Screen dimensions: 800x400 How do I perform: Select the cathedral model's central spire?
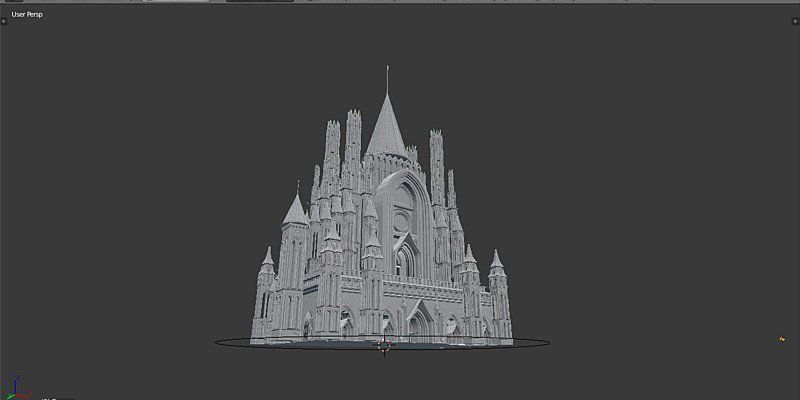[387, 124]
